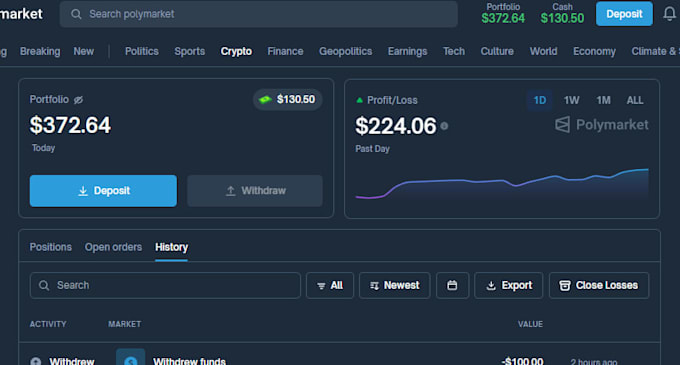Click the 2 hours ago timestamp
This screenshot has width=680, height=365.
pos(594,362)
